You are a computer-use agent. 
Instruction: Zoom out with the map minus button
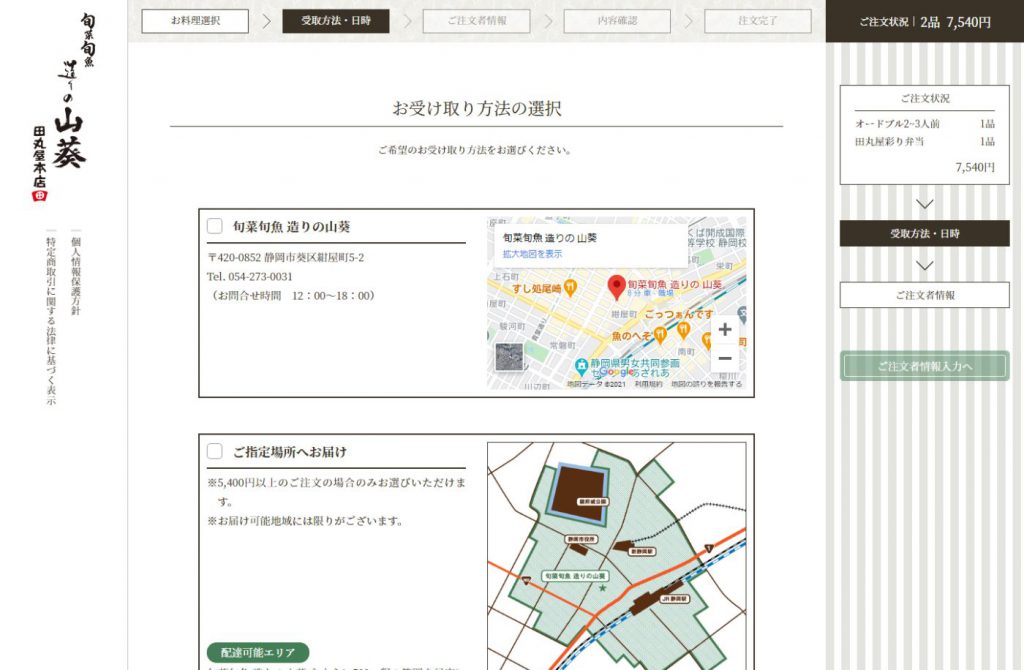[x=725, y=358]
